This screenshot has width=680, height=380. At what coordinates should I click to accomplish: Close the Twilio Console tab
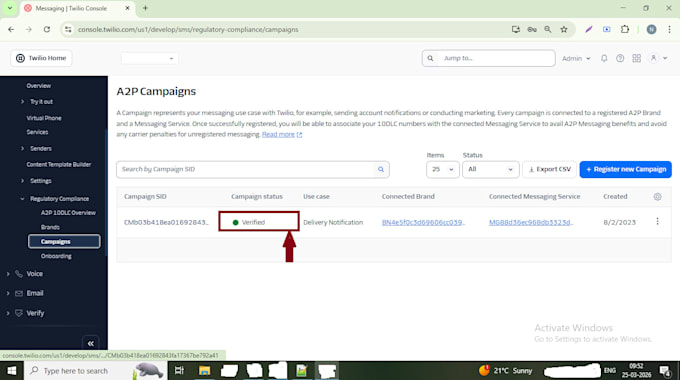tap(128, 8)
